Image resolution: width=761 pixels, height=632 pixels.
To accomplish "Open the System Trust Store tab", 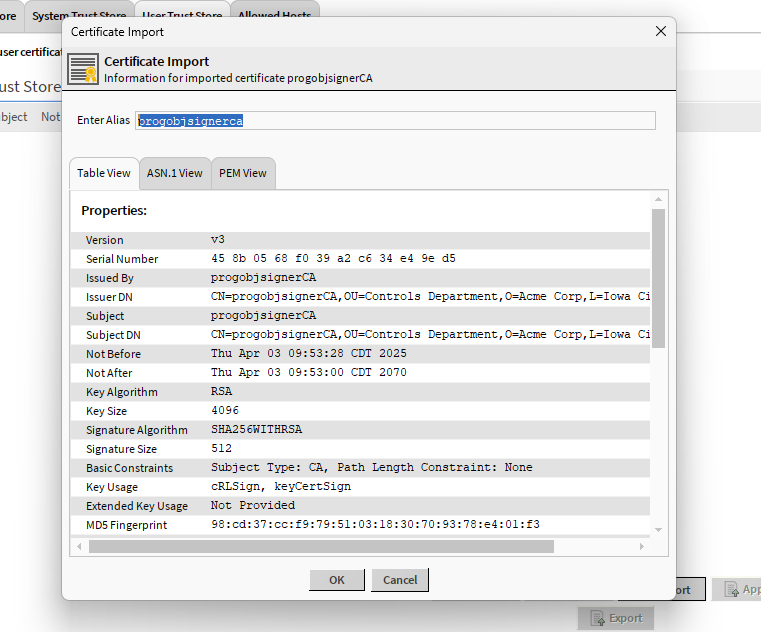I will click(x=79, y=16).
